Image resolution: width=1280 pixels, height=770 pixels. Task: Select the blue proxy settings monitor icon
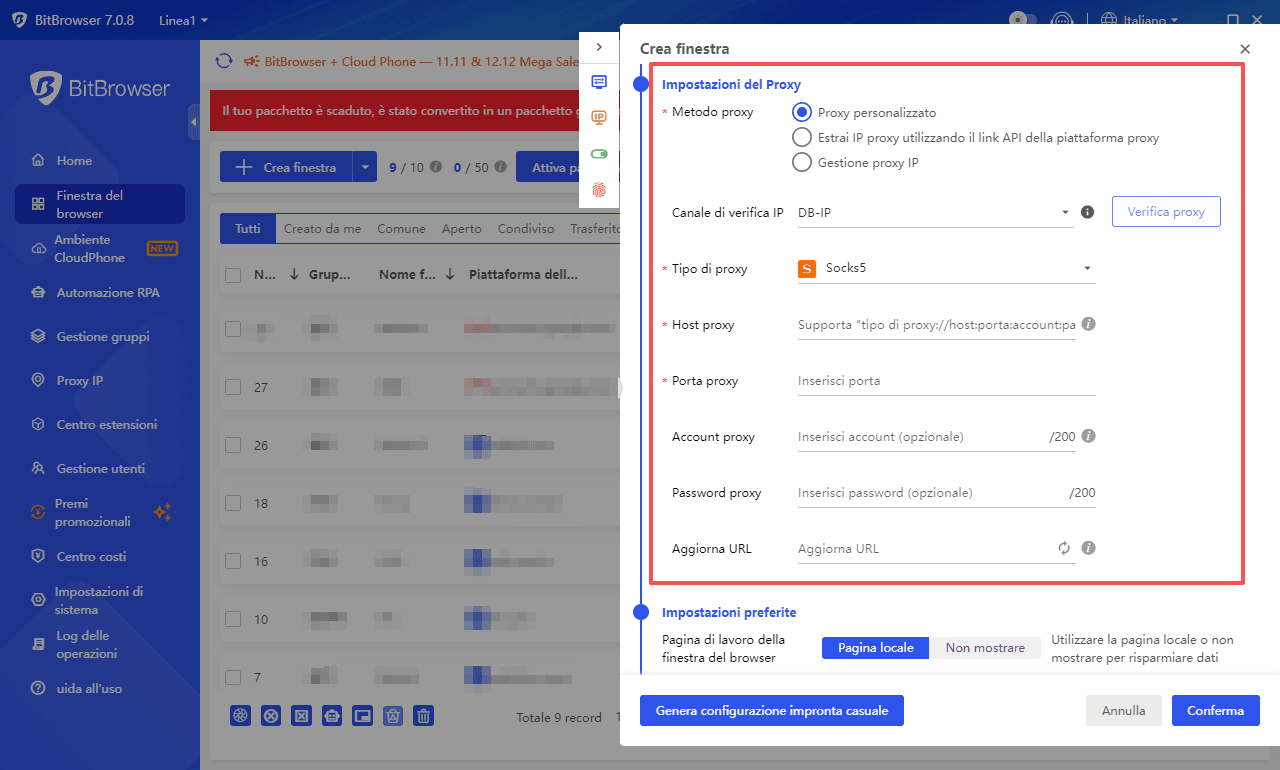click(599, 82)
